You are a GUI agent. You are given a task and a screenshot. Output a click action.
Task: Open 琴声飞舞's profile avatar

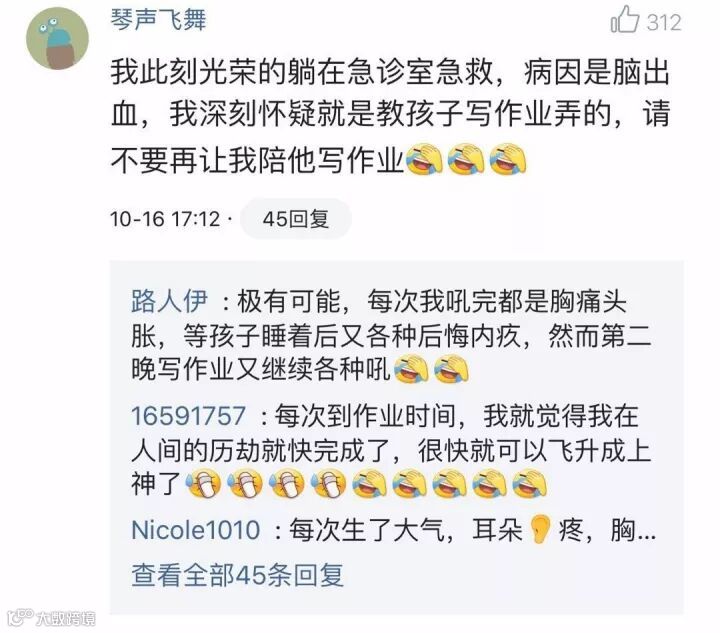[57, 38]
